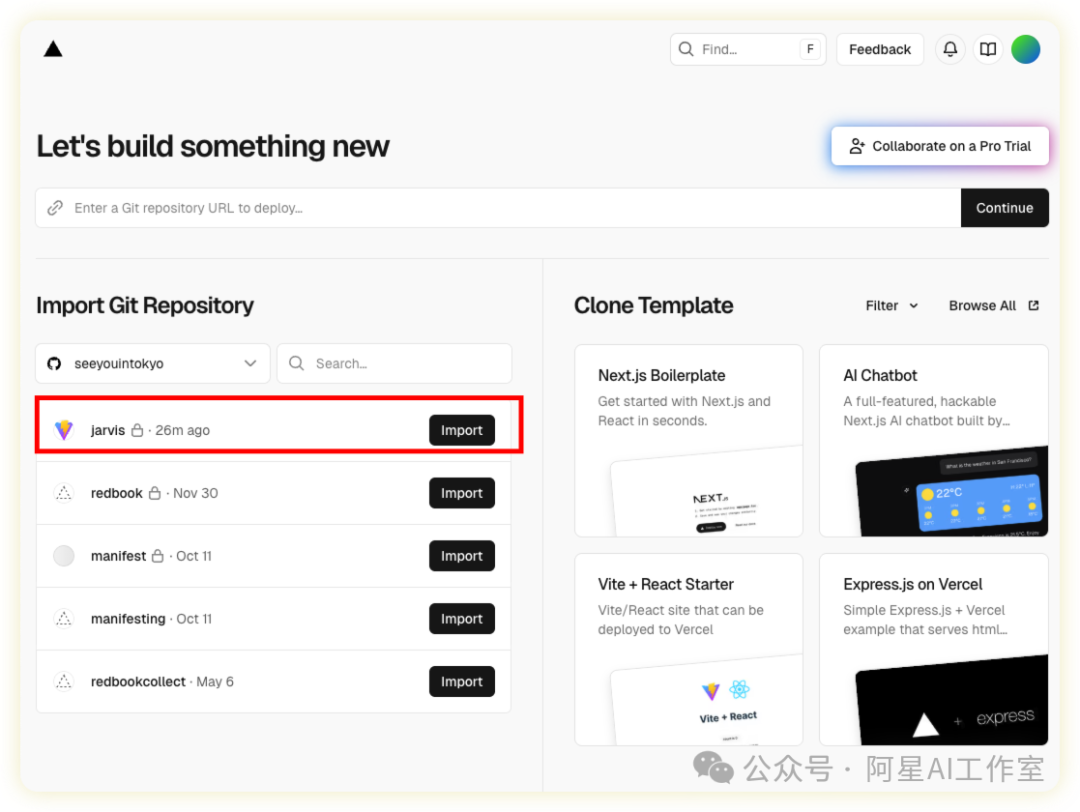Click the manifest repository name
The image size is (1080, 812).
click(118, 556)
